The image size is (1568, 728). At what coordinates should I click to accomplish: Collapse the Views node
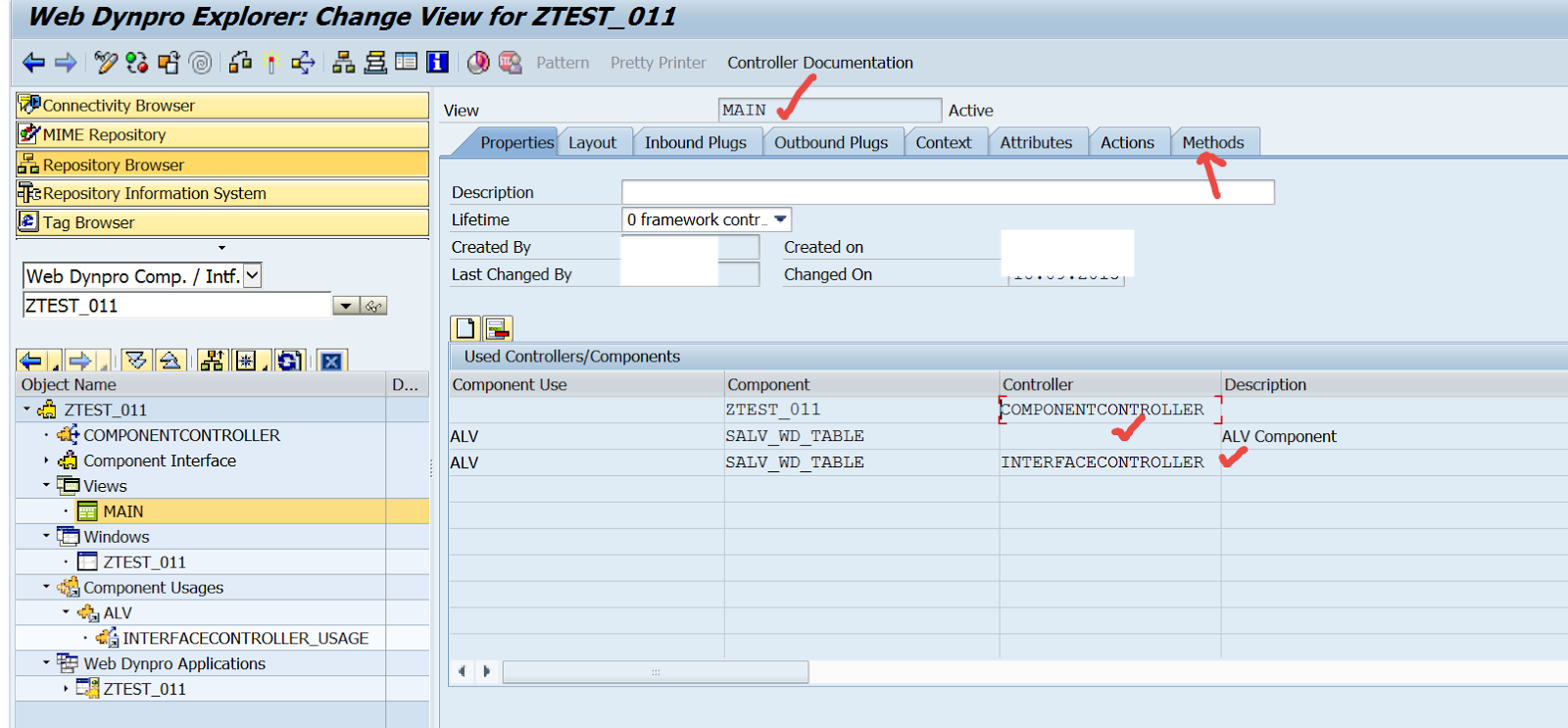[46, 486]
